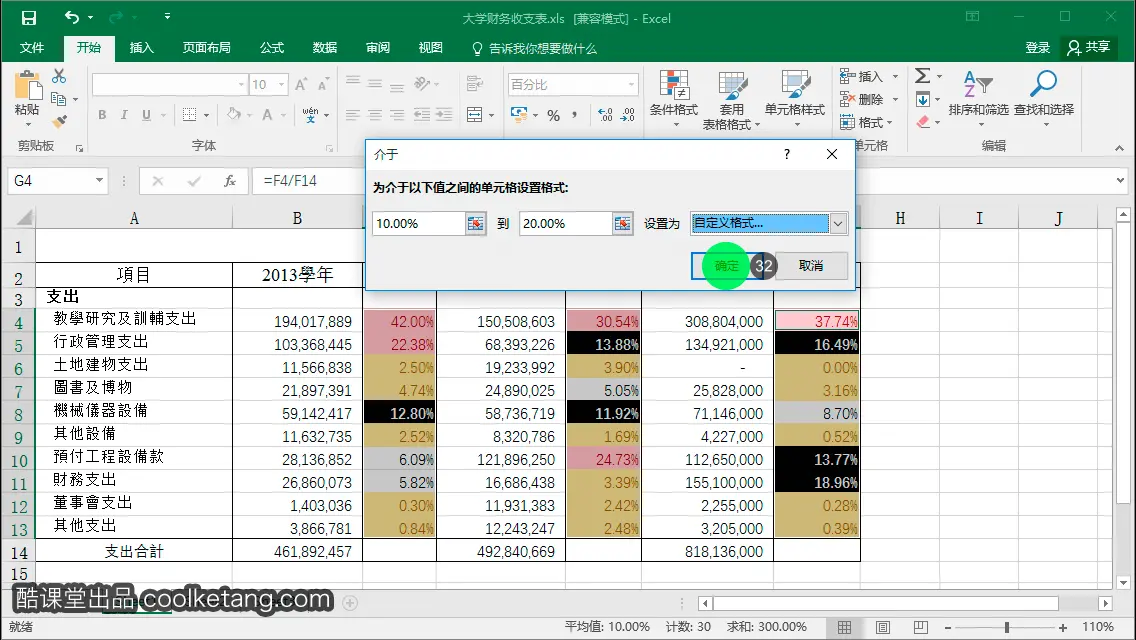Click the zoom slider handle
The height and width of the screenshot is (640, 1136).
click(1006, 628)
